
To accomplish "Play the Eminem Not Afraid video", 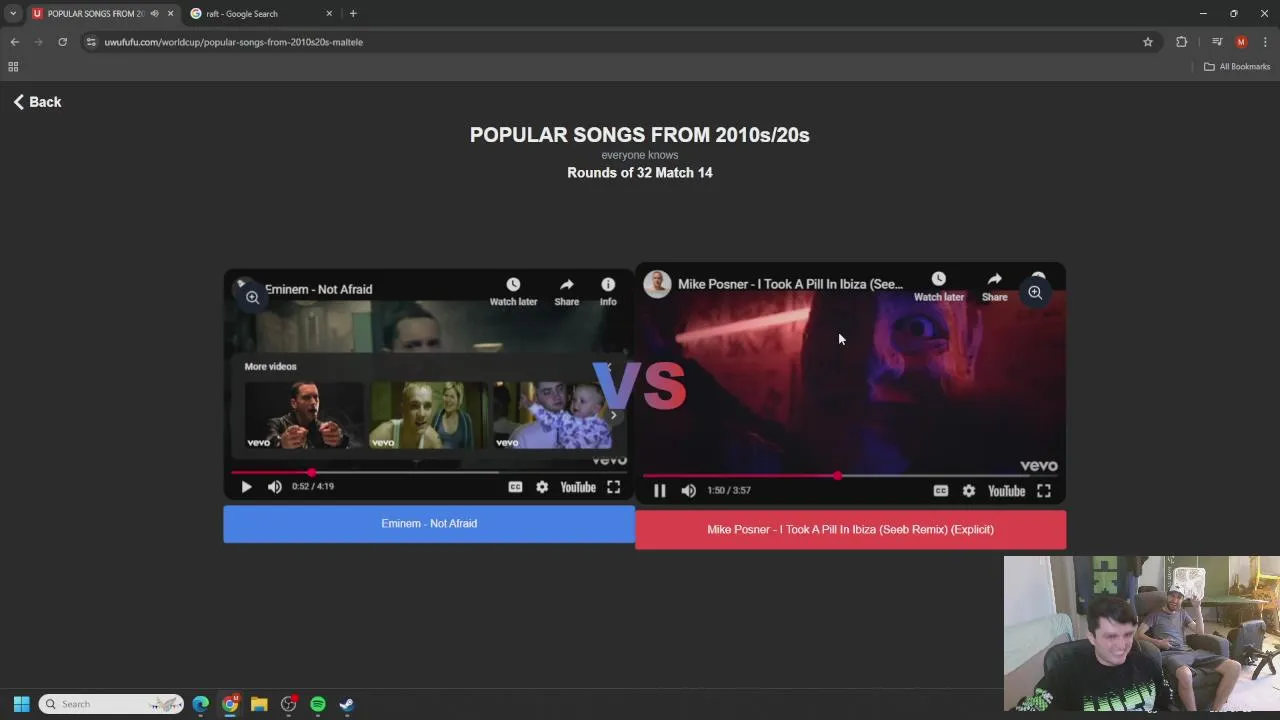I will coord(246,487).
